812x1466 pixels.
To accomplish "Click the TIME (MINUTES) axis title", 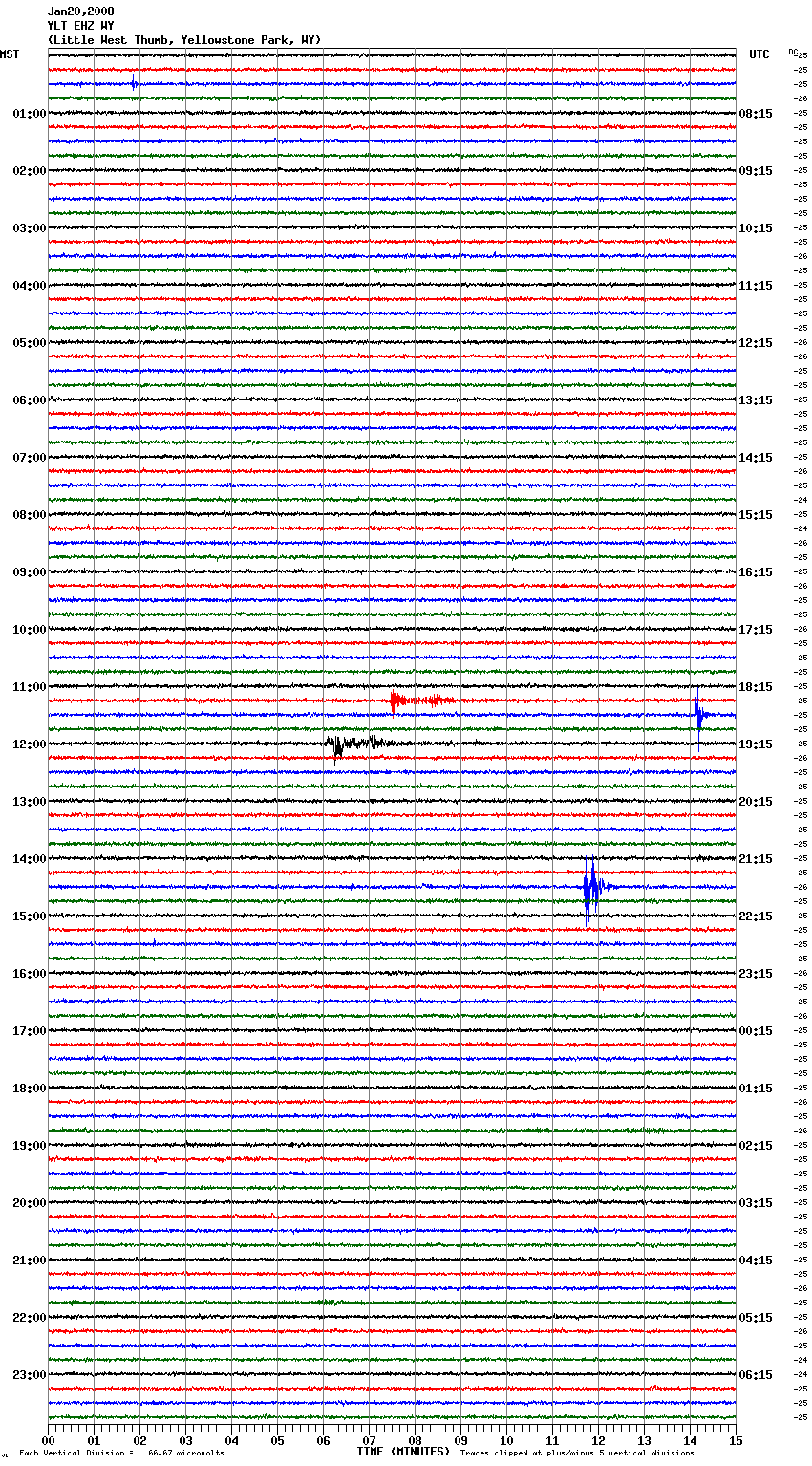I will (403, 1452).
